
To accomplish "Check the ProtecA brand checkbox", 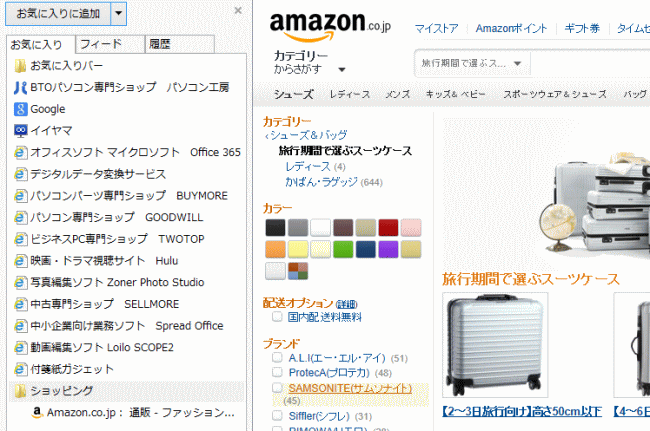I will [x=277, y=372].
